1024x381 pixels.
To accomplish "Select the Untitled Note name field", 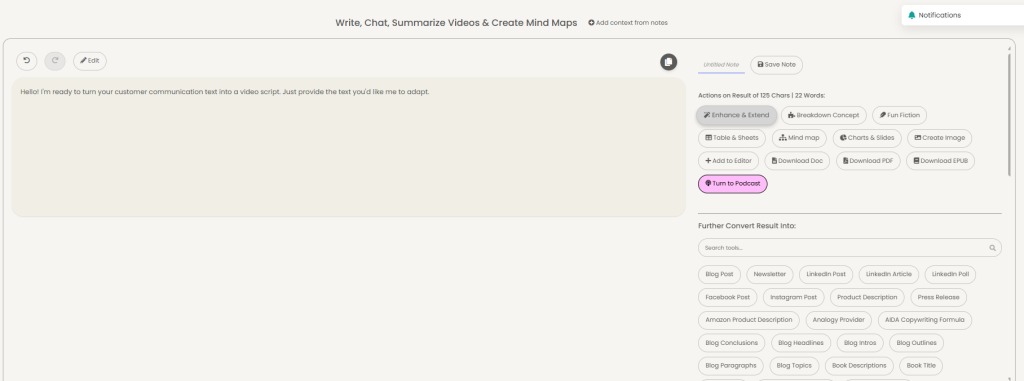I will coord(721,65).
